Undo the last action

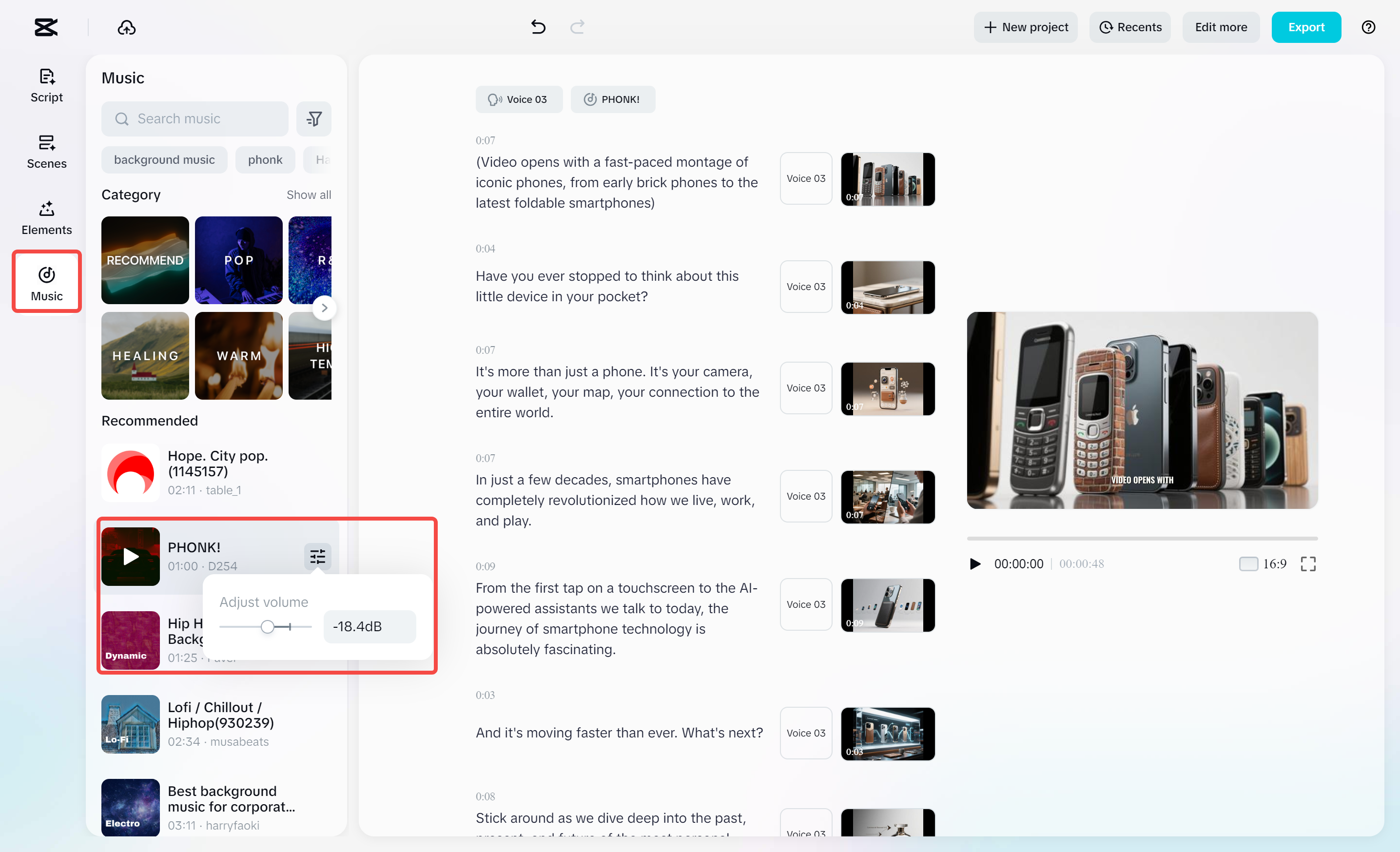click(538, 27)
